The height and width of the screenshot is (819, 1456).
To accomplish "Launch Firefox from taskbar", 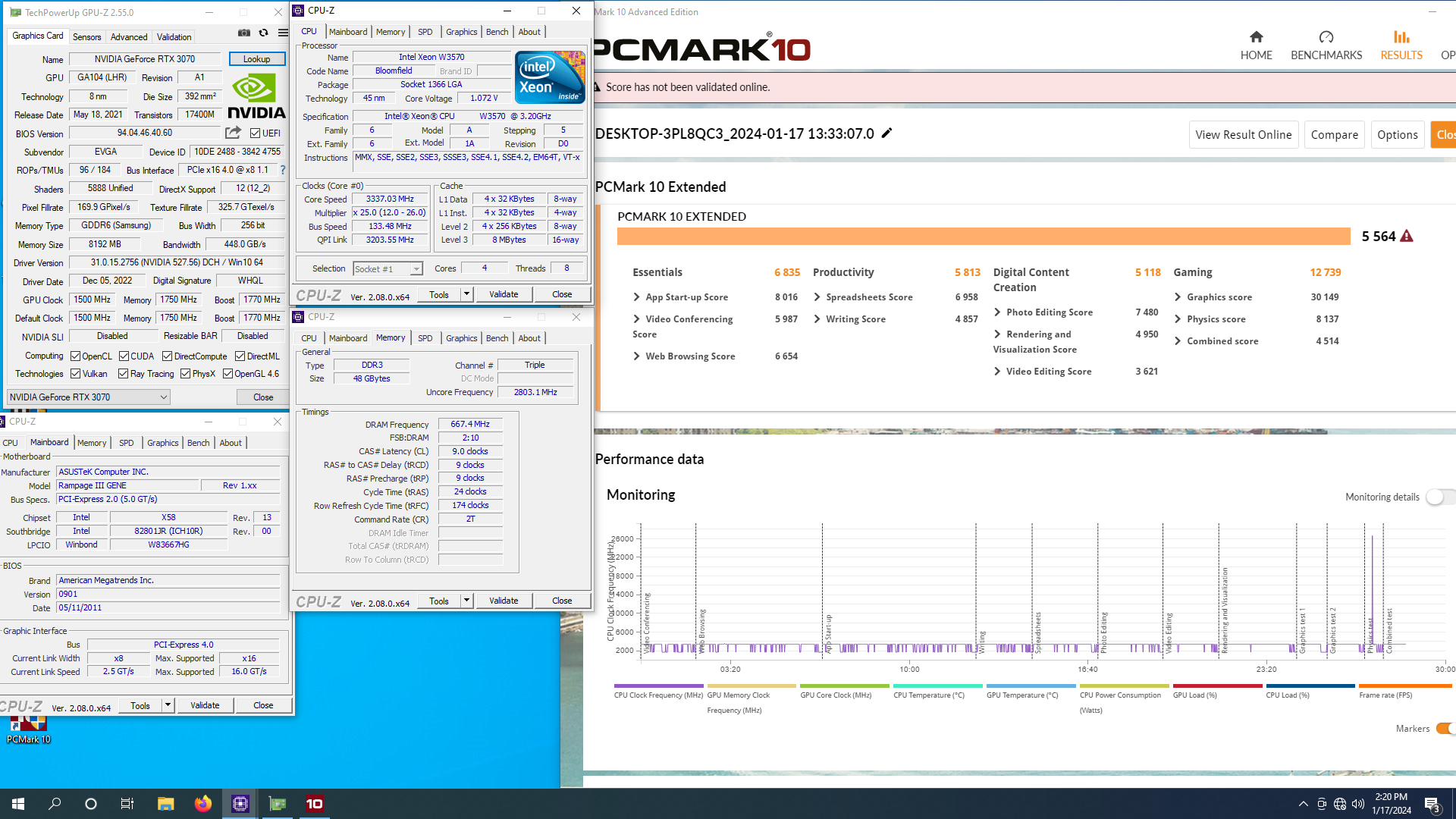I will pos(203,804).
